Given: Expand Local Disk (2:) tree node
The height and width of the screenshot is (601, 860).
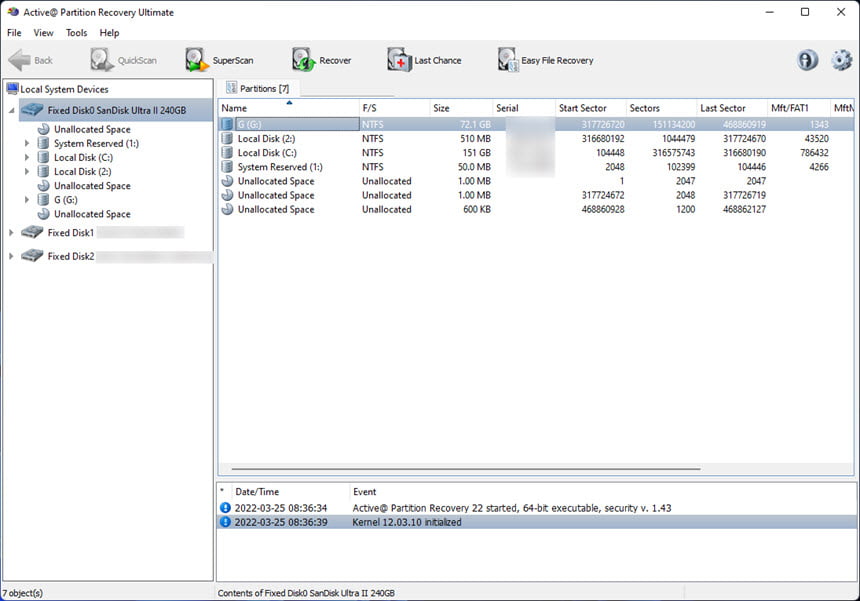Looking at the screenshot, I should (26, 172).
